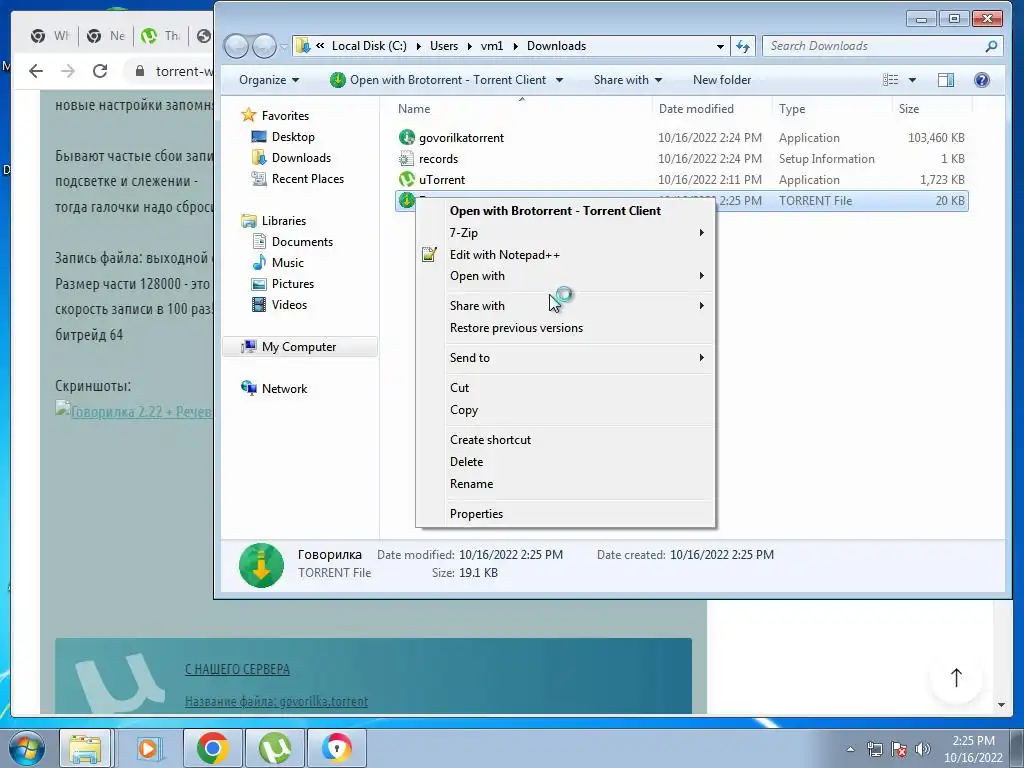Click the New folder button
This screenshot has height=768, width=1024.
pyautogui.click(x=722, y=80)
